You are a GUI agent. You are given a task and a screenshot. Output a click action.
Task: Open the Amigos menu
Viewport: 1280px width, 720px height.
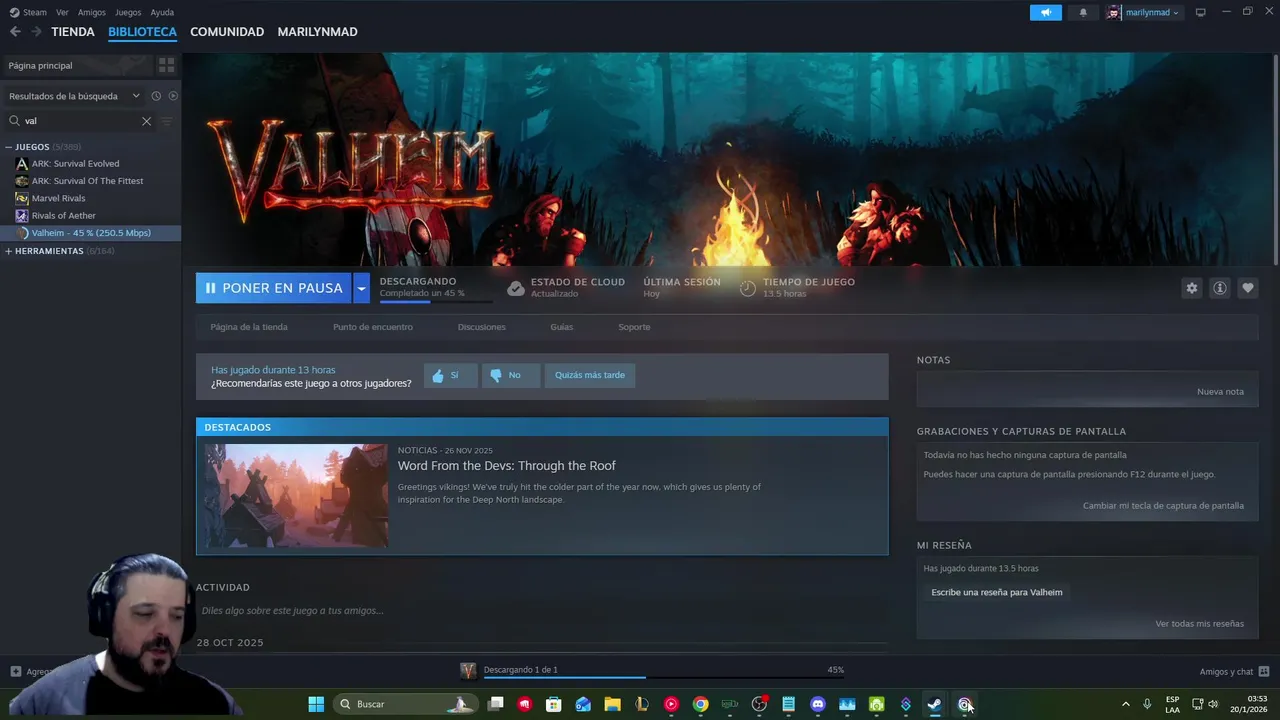(x=92, y=12)
